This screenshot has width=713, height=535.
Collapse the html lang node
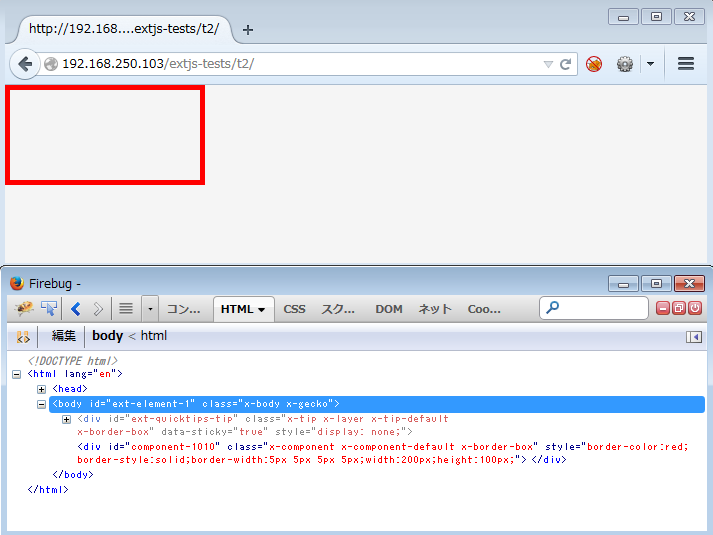pyautogui.click(x=16, y=375)
